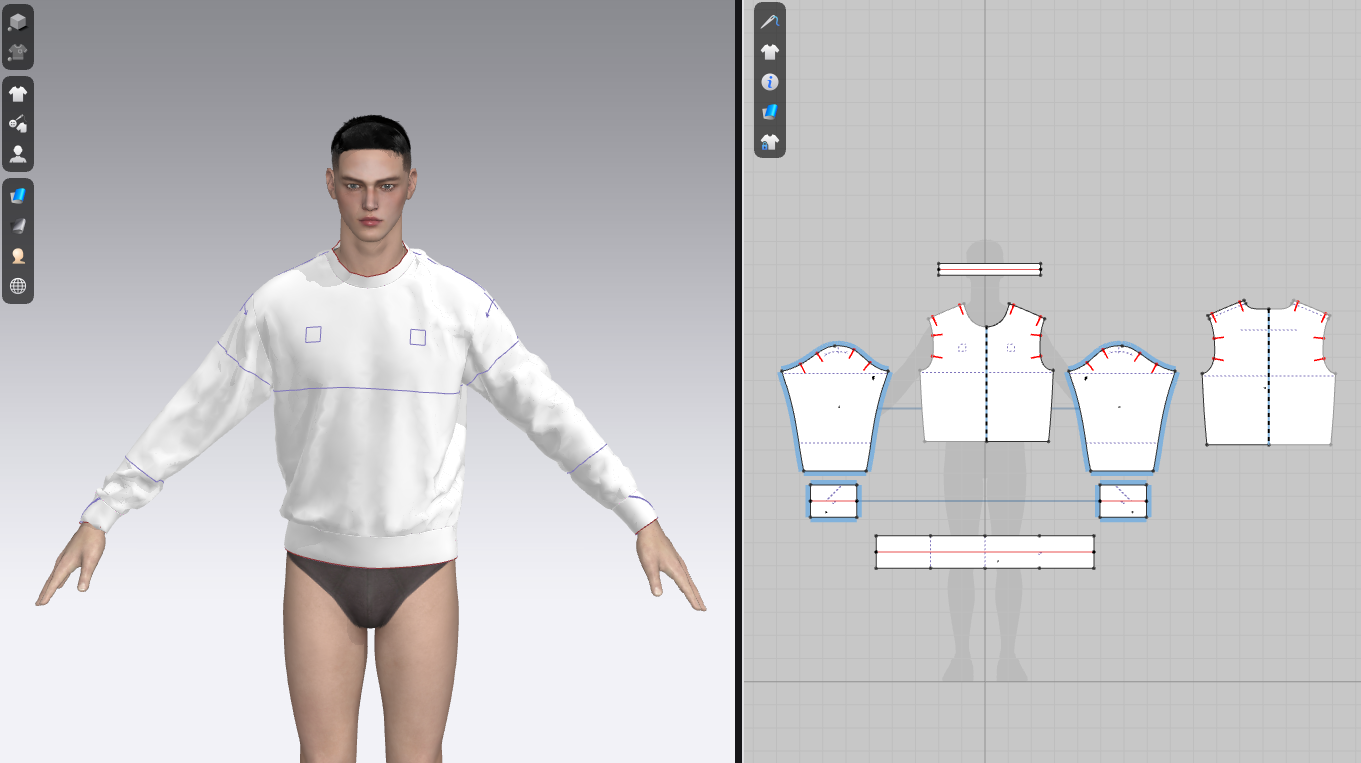Click blue fabric icon in 2D toolbar
This screenshot has height=763, width=1361.
[769, 112]
